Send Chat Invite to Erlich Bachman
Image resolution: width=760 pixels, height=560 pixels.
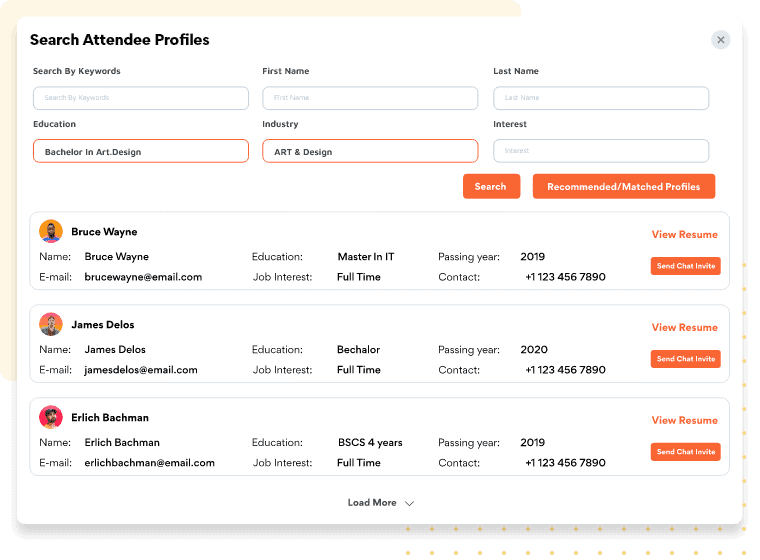(x=685, y=452)
